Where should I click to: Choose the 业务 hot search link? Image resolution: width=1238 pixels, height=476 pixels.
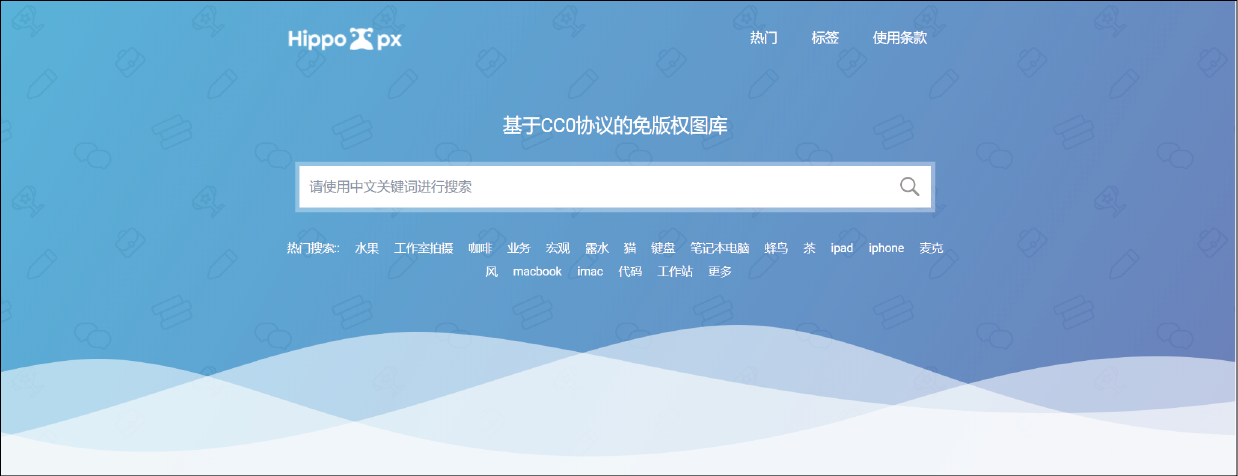point(519,248)
